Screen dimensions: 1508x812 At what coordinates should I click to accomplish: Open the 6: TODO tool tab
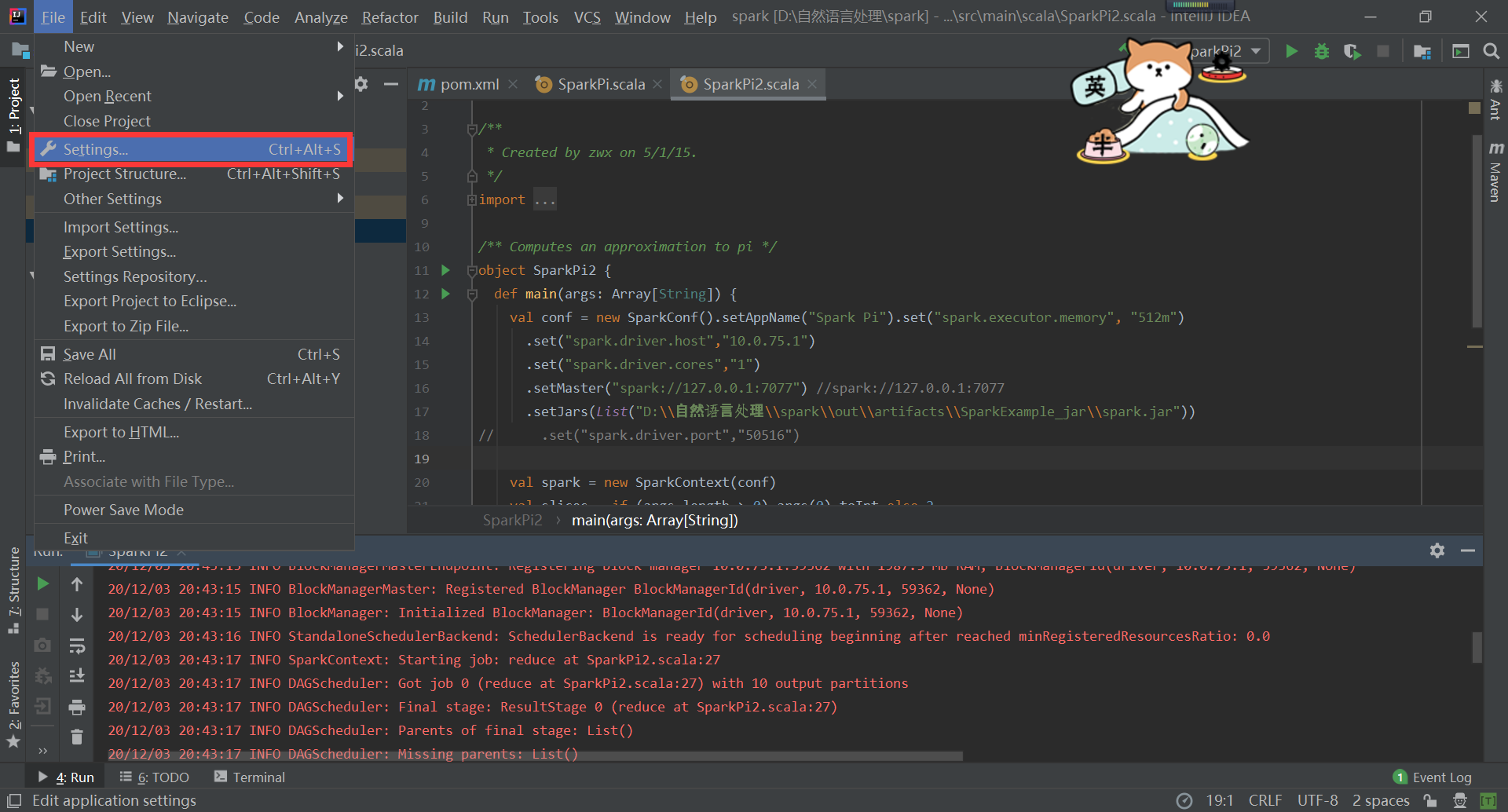pyautogui.click(x=154, y=777)
